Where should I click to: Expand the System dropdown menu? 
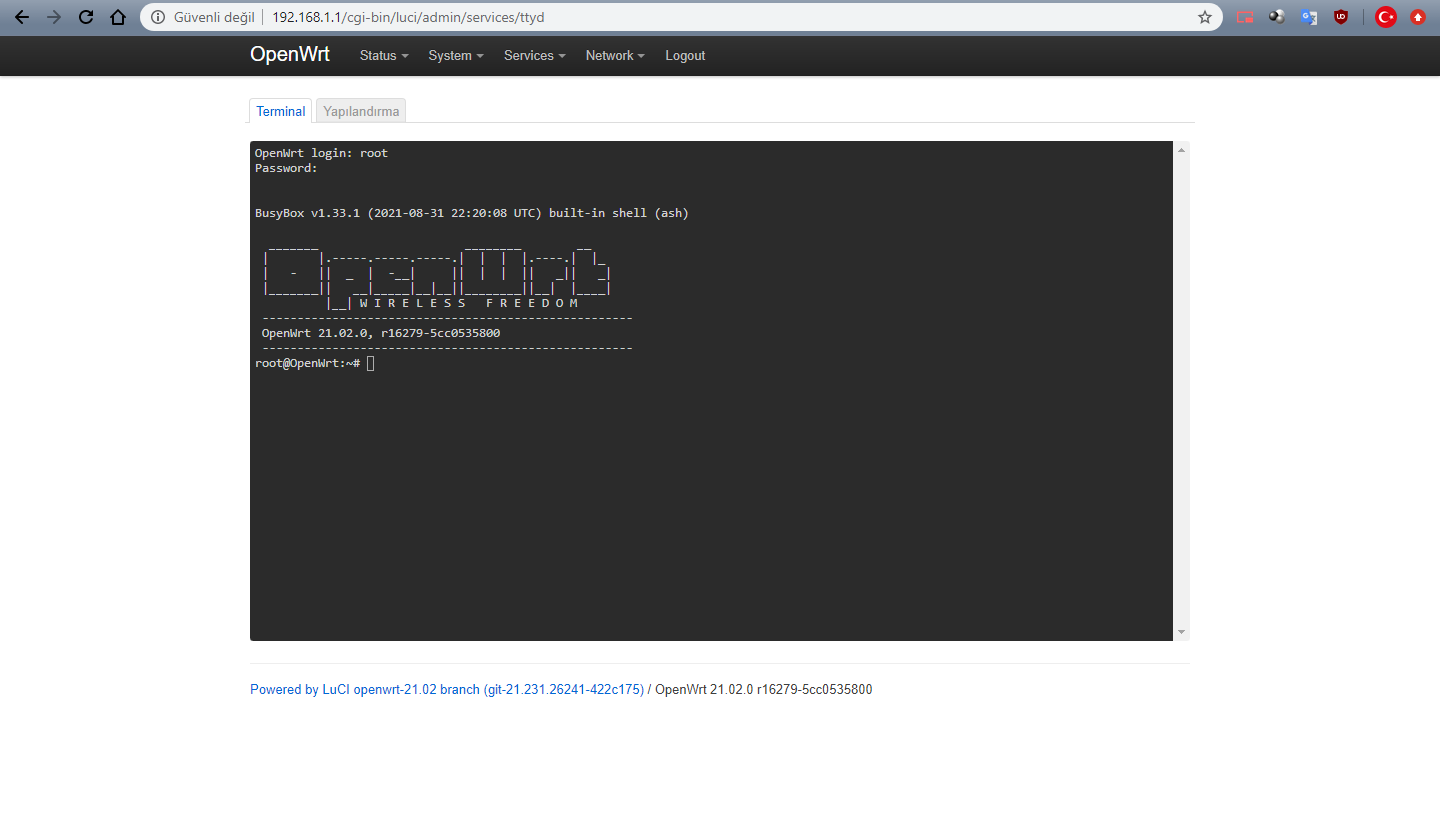[x=456, y=56]
